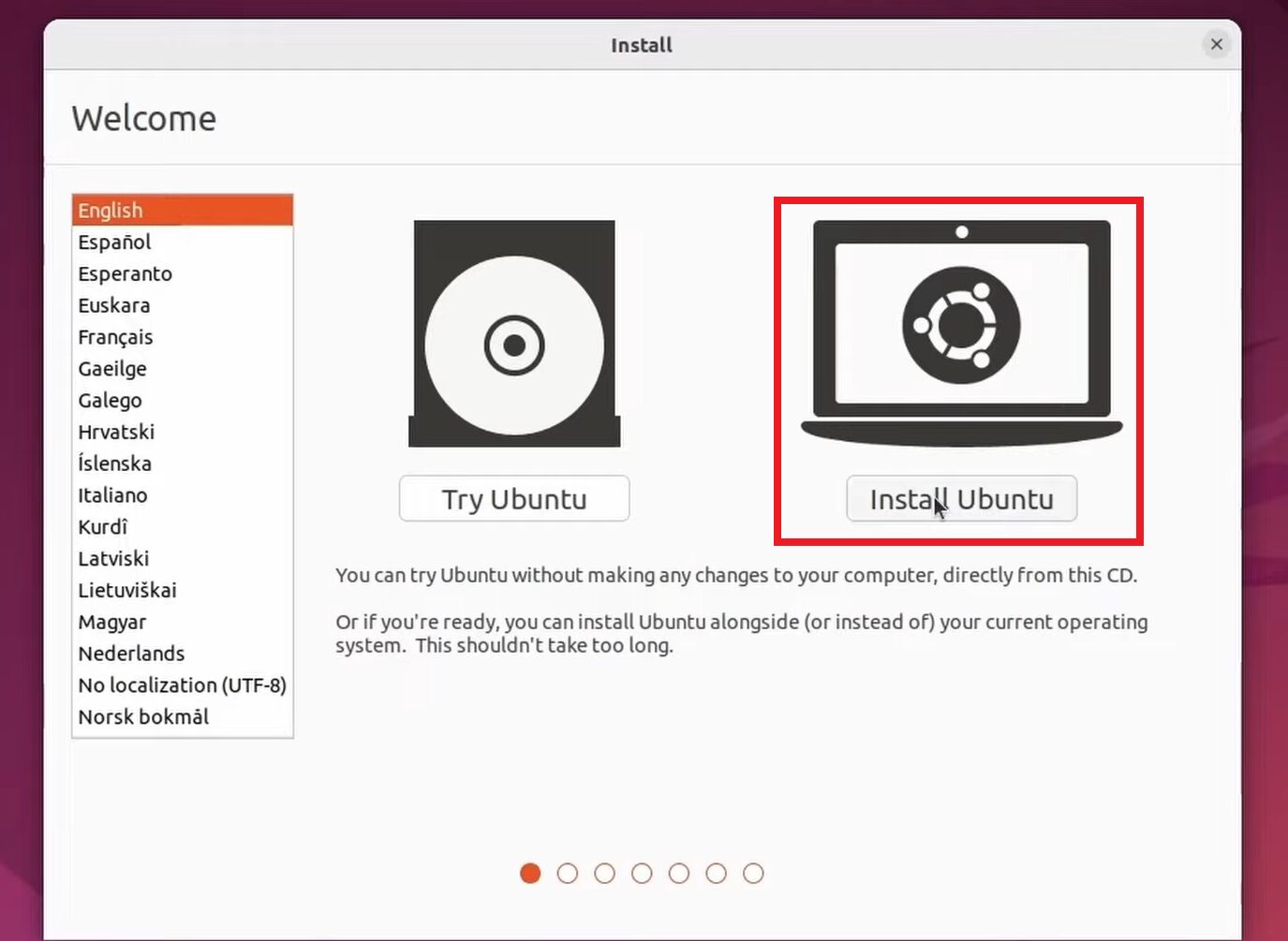Select Español in the language list

[183, 243]
